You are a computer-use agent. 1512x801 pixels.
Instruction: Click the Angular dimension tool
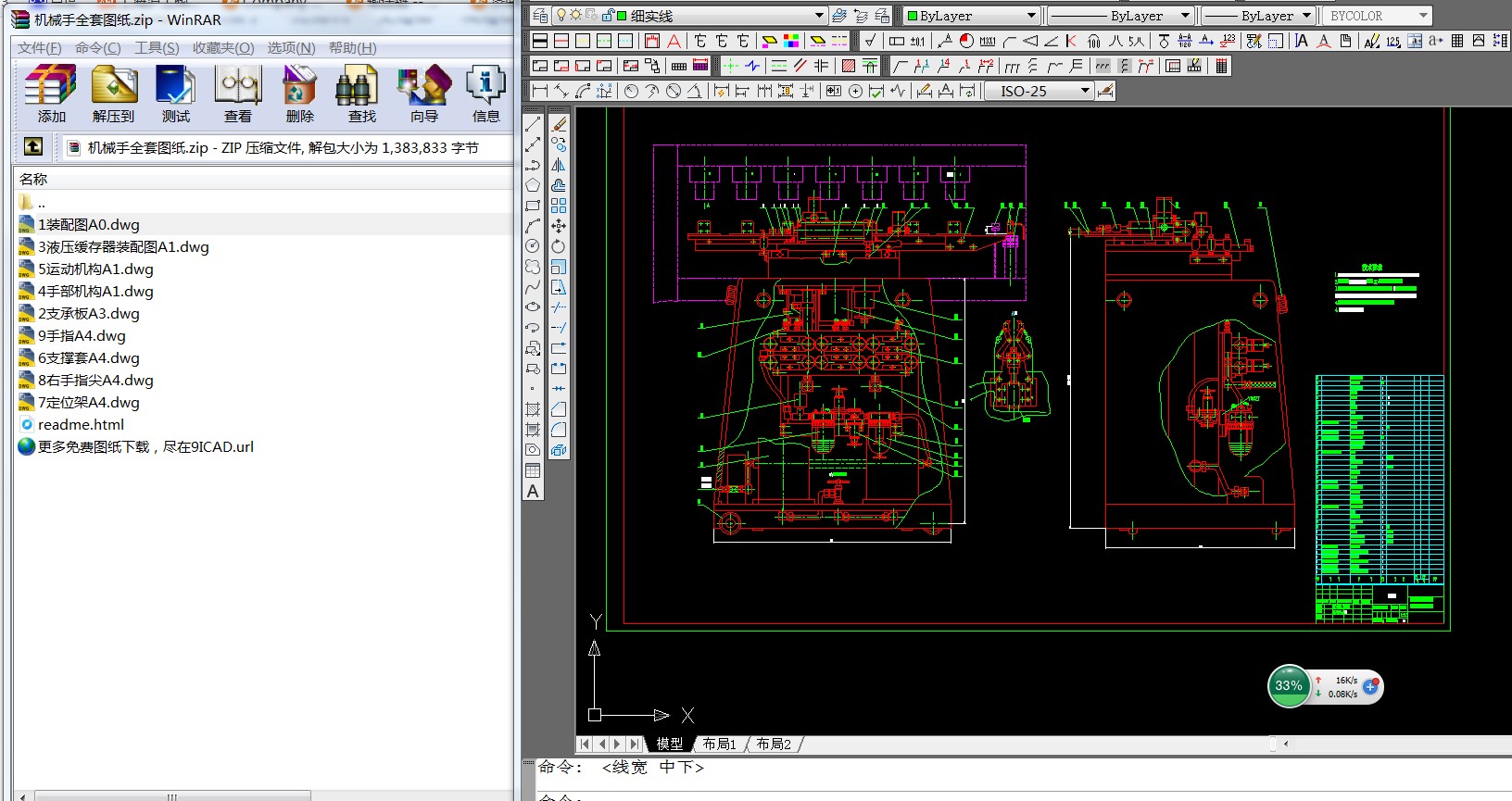coord(695,91)
